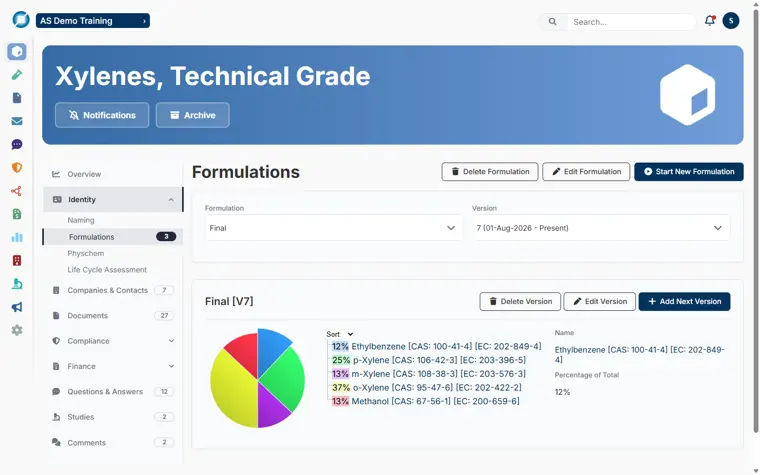The height and width of the screenshot is (475, 760).
Task: Click the app logo at top left
Action: coord(21,20)
